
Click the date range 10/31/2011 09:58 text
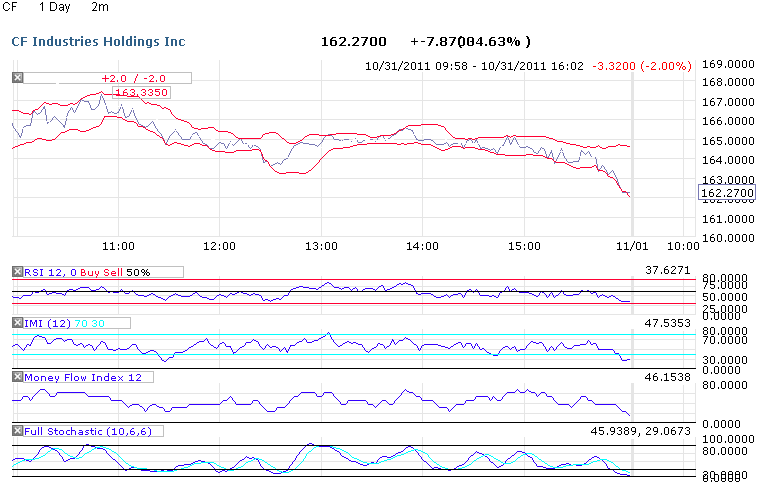(x=416, y=66)
